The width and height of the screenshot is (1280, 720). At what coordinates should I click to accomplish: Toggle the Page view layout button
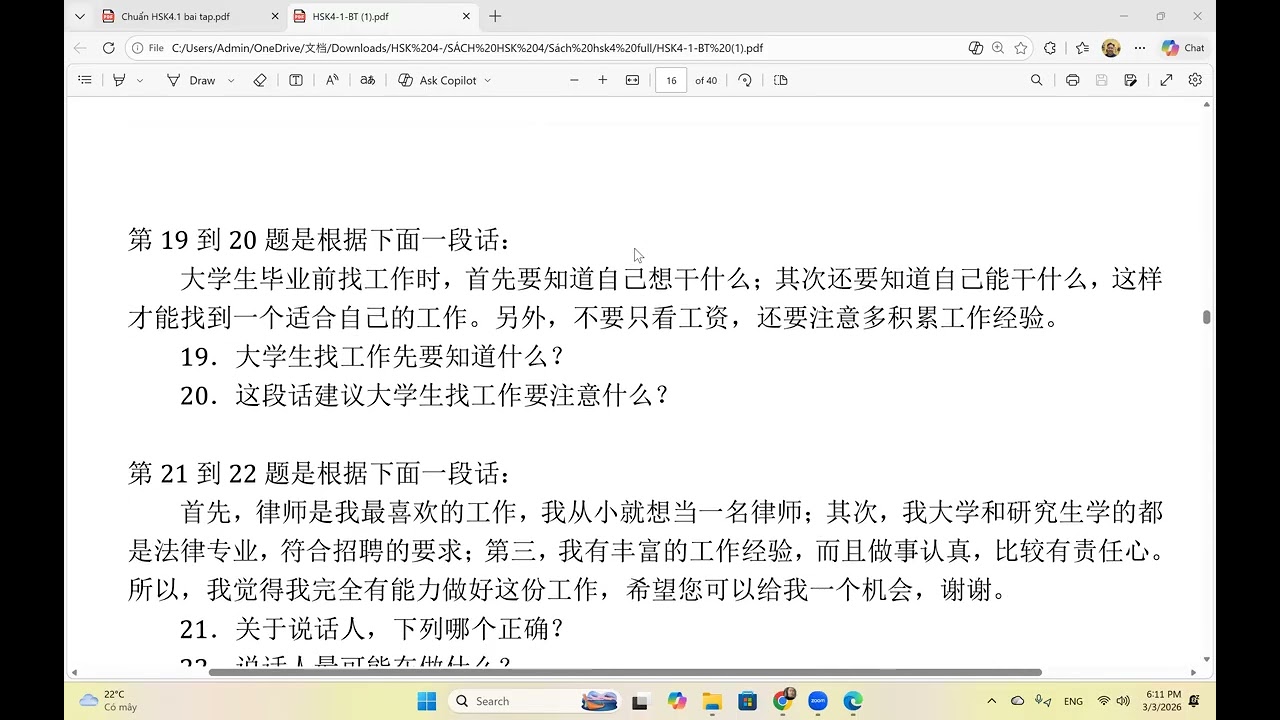(781, 80)
